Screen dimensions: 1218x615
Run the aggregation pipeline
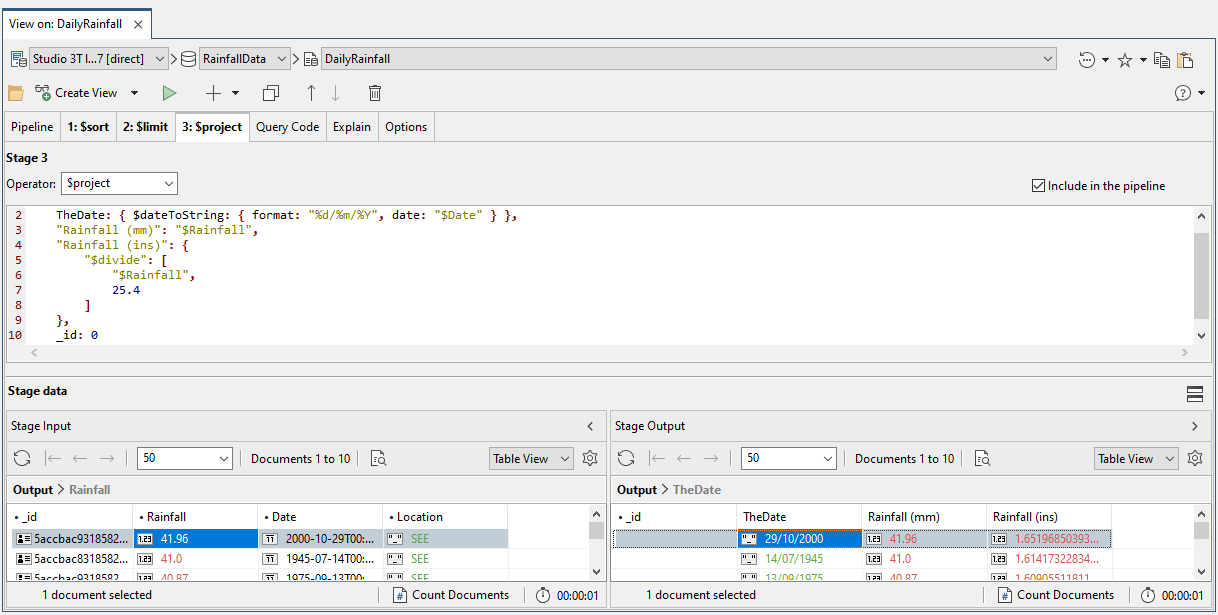tap(169, 92)
